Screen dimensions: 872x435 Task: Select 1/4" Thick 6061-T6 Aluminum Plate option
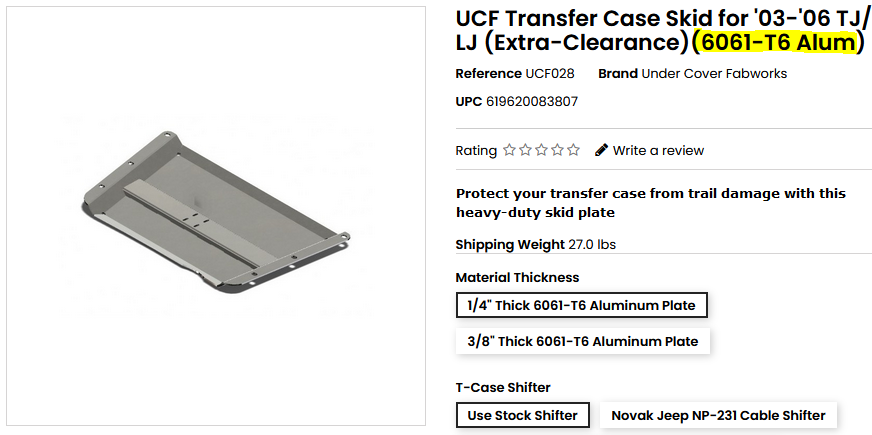point(582,304)
